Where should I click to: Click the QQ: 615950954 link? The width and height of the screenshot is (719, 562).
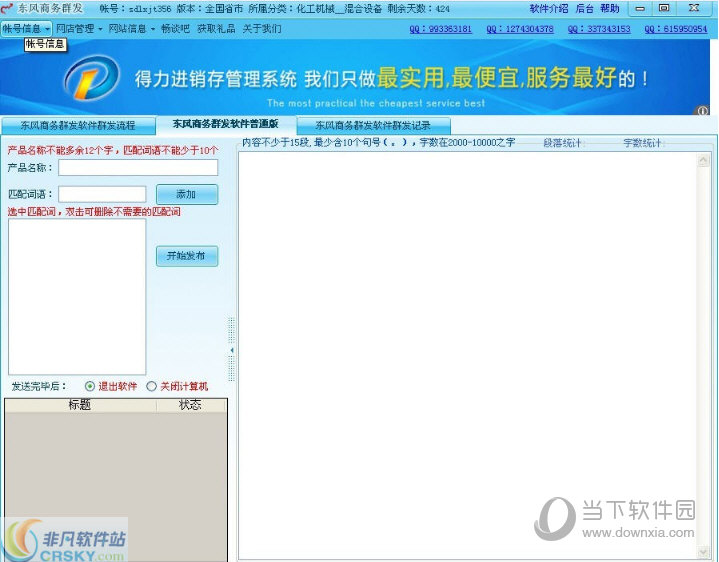(x=675, y=29)
